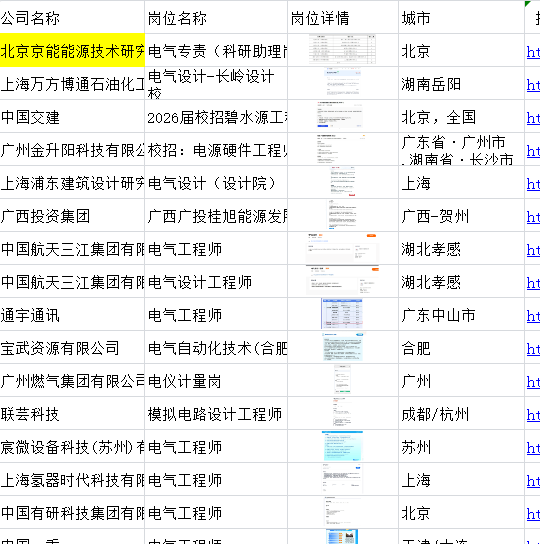Select the 2026届校招碧水源 position cell
Screen dimensions: 540x544
[x=216, y=116]
